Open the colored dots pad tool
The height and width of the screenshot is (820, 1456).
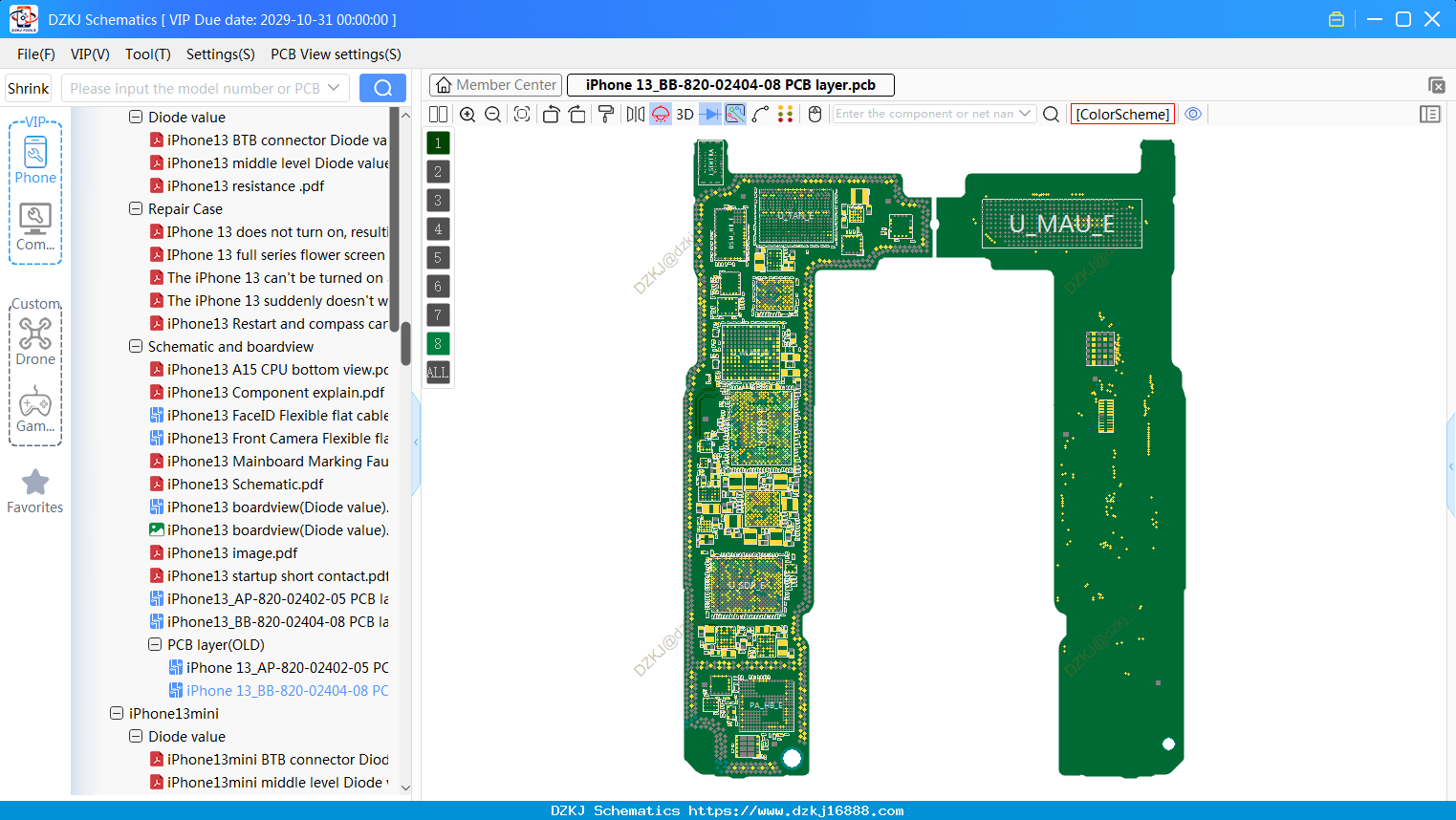click(x=785, y=114)
